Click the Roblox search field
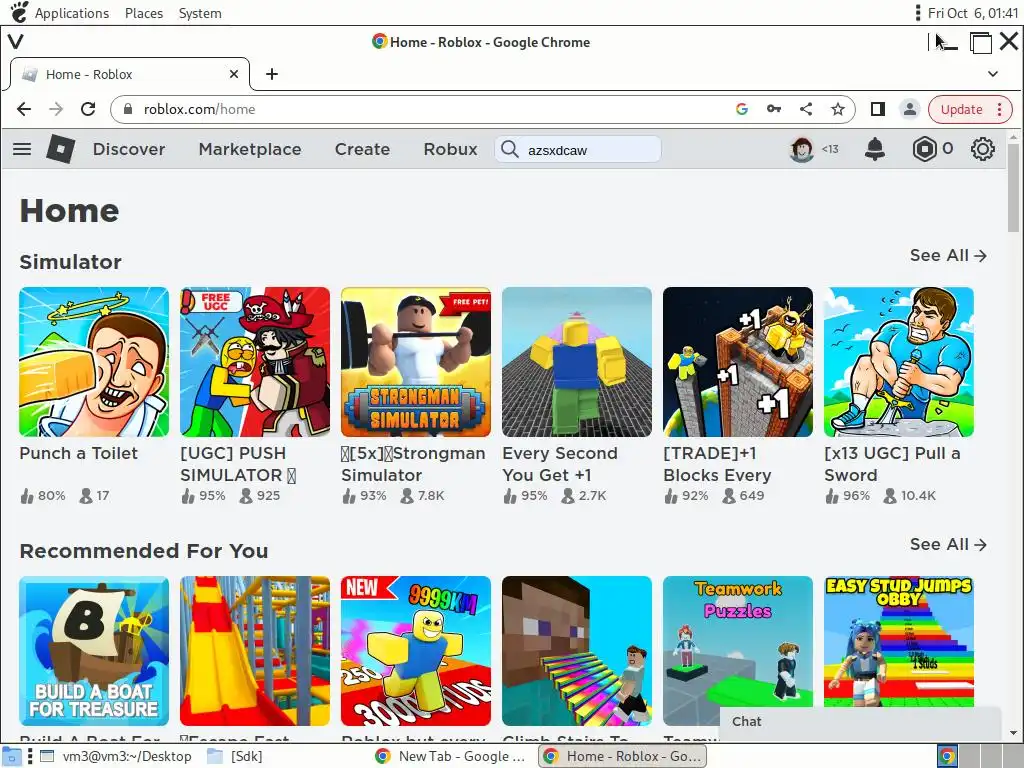Viewport: 1024px width, 768px height. 578,150
